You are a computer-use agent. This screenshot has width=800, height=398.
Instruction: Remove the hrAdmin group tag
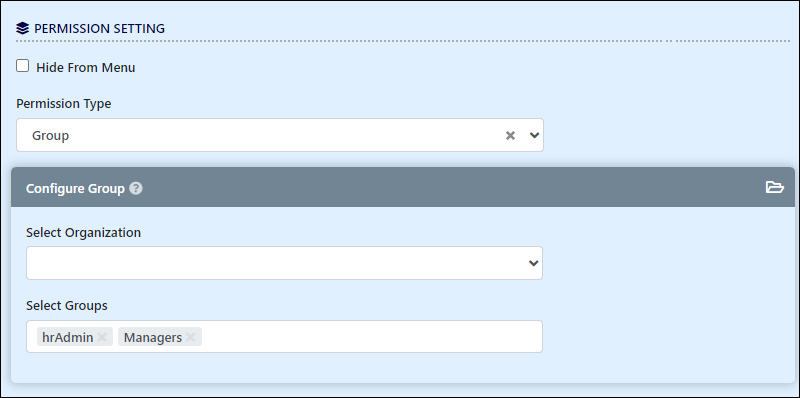point(102,337)
